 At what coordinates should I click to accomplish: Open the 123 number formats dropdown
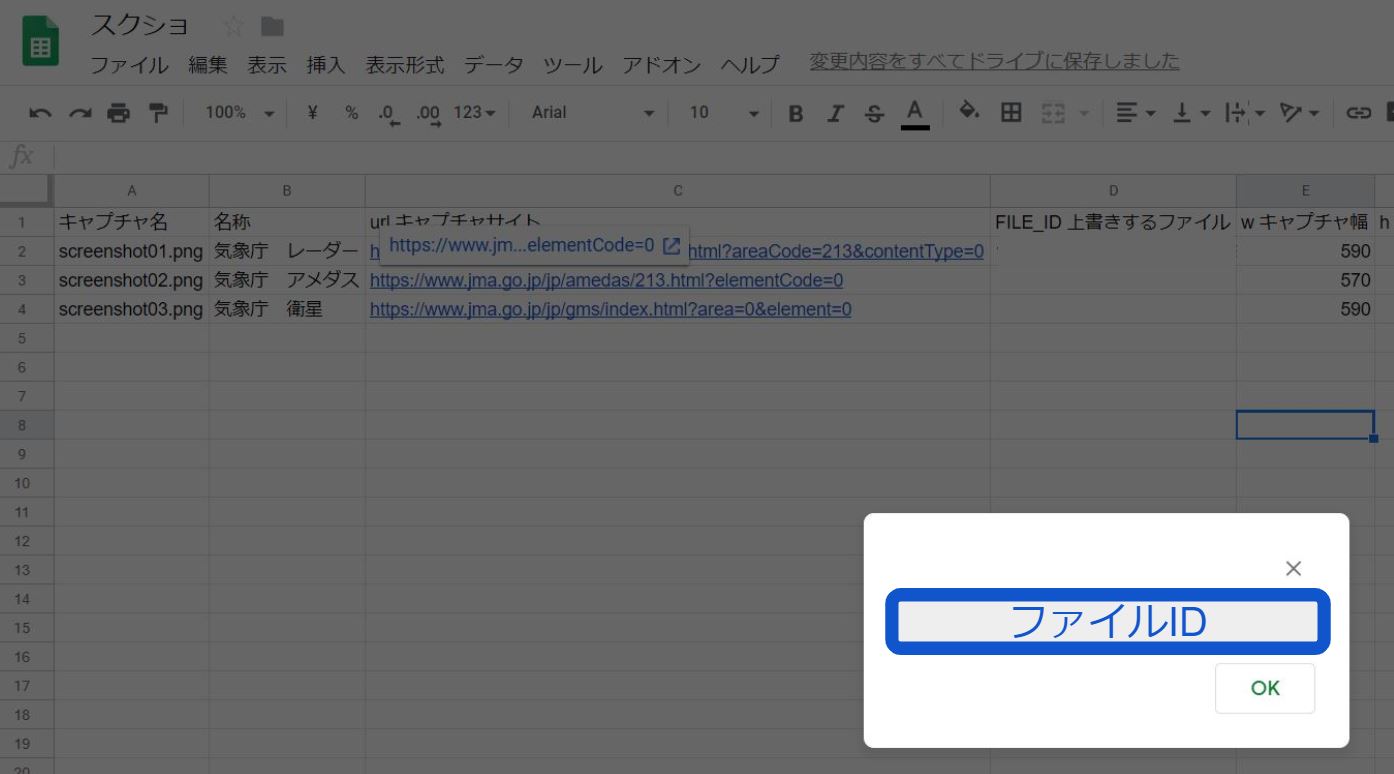click(474, 113)
